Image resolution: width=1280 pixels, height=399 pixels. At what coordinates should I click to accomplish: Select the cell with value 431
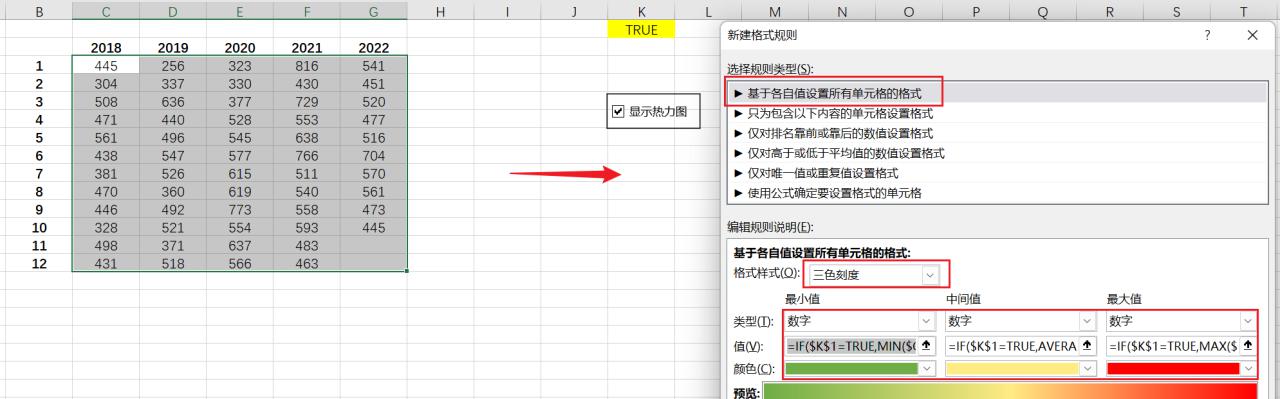106,264
